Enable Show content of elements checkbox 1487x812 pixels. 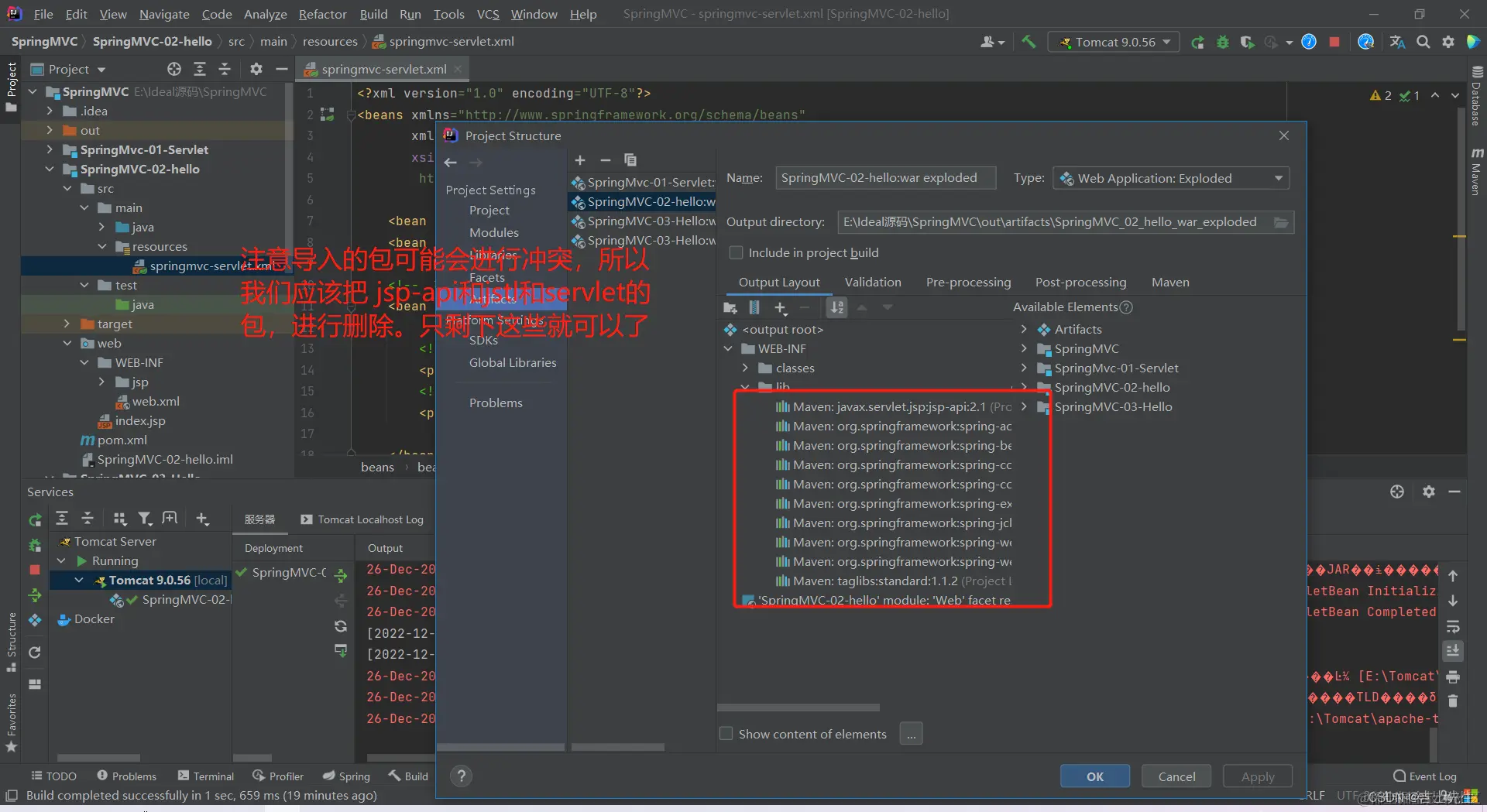click(x=726, y=733)
